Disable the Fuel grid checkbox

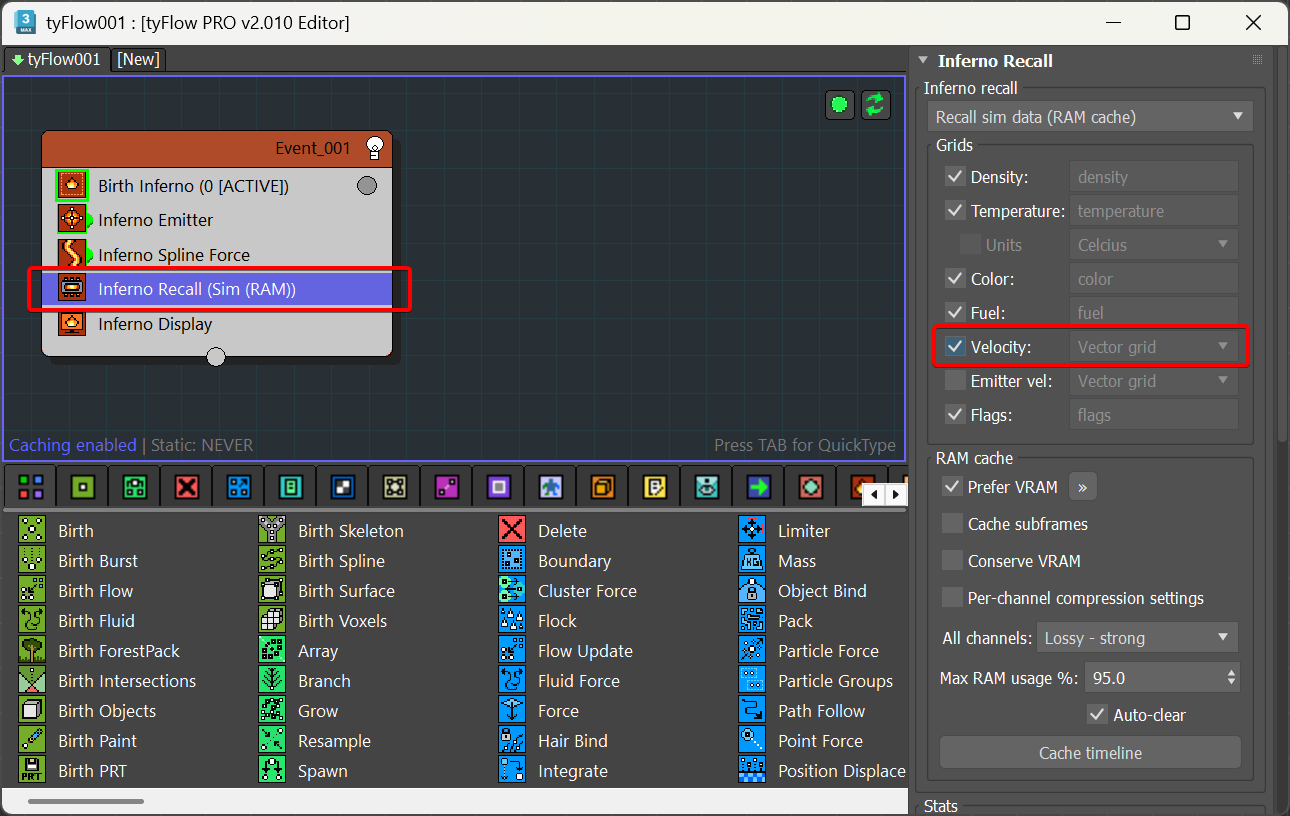[955, 313]
